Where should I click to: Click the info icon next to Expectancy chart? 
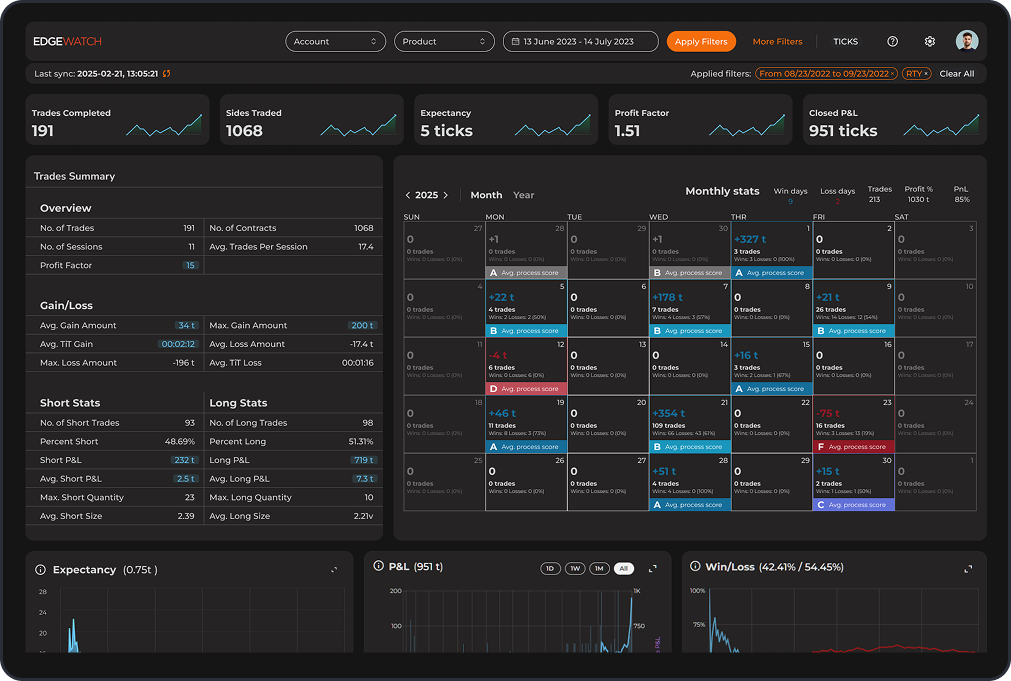pos(41,570)
